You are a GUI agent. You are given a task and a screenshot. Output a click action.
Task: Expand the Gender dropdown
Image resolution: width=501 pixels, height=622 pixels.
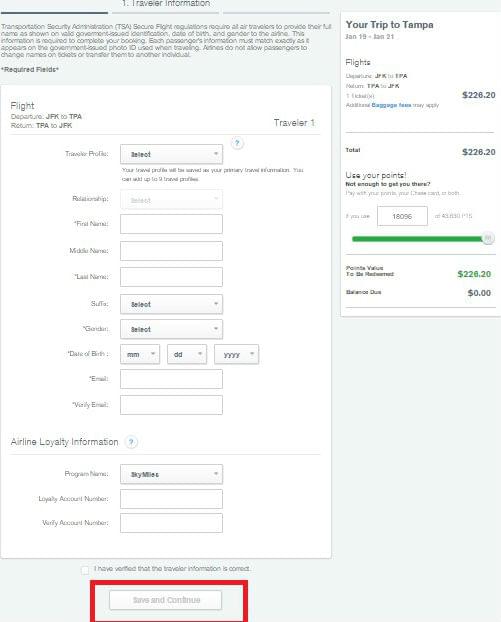tap(171, 329)
